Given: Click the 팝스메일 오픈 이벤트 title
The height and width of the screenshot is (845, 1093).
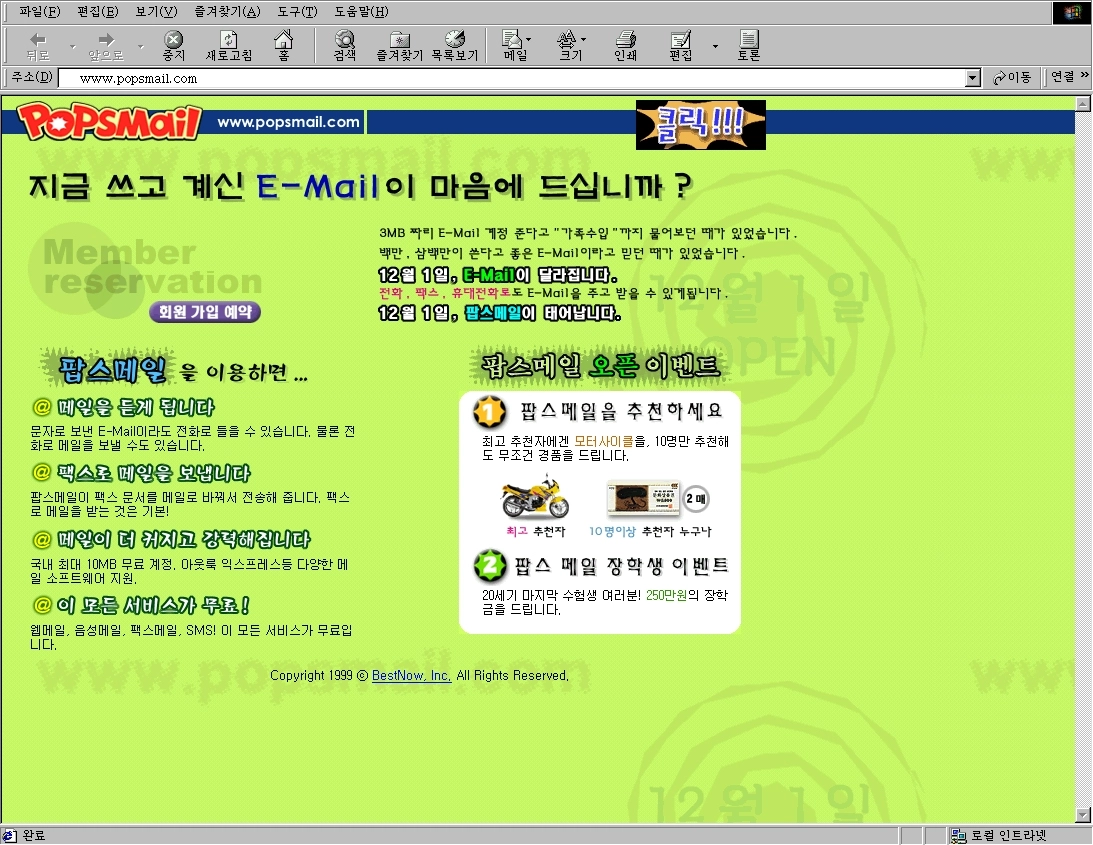Looking at the screenshot, I should click(600, 365).
